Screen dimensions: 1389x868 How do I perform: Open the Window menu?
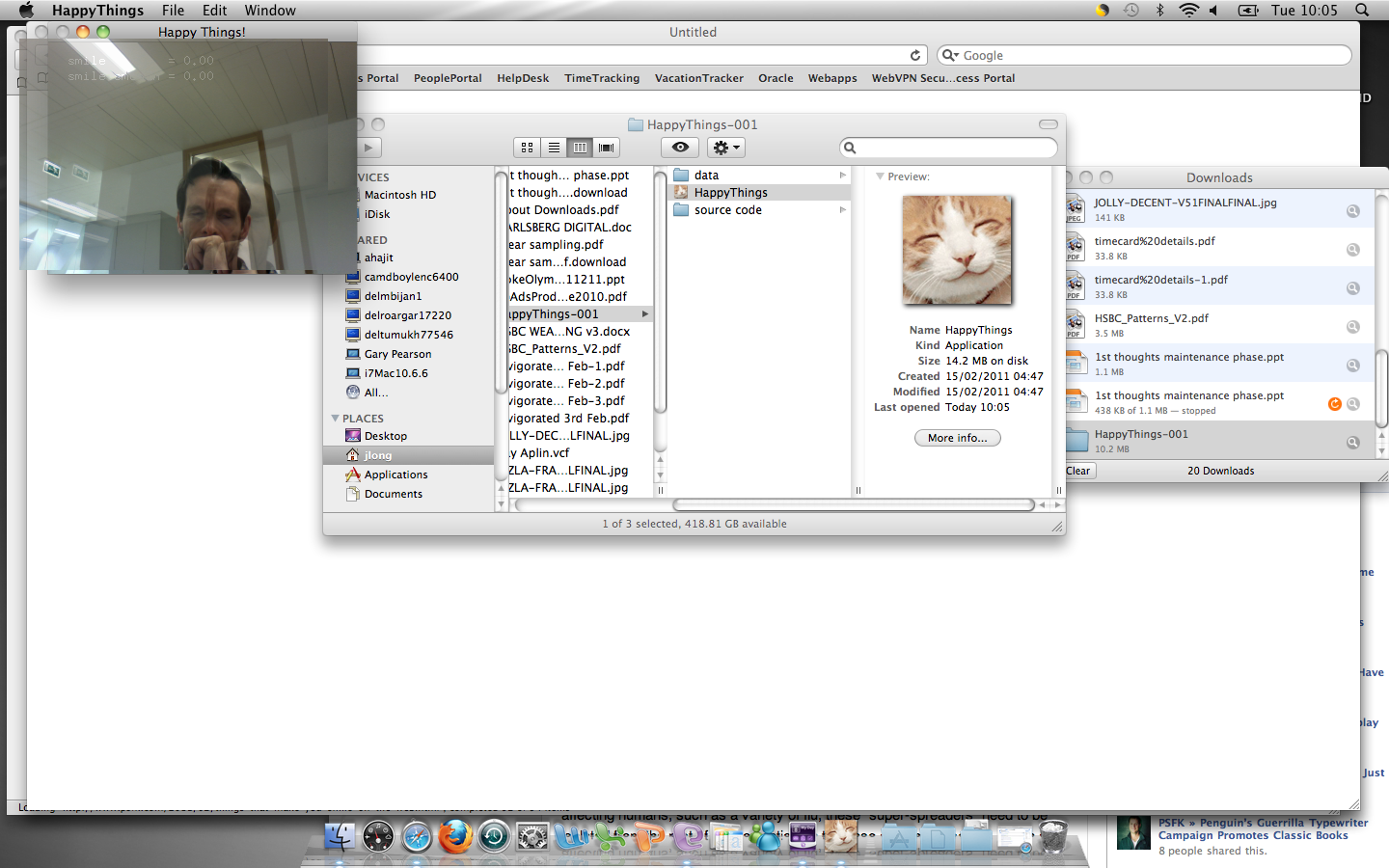[x=269, y=11]
